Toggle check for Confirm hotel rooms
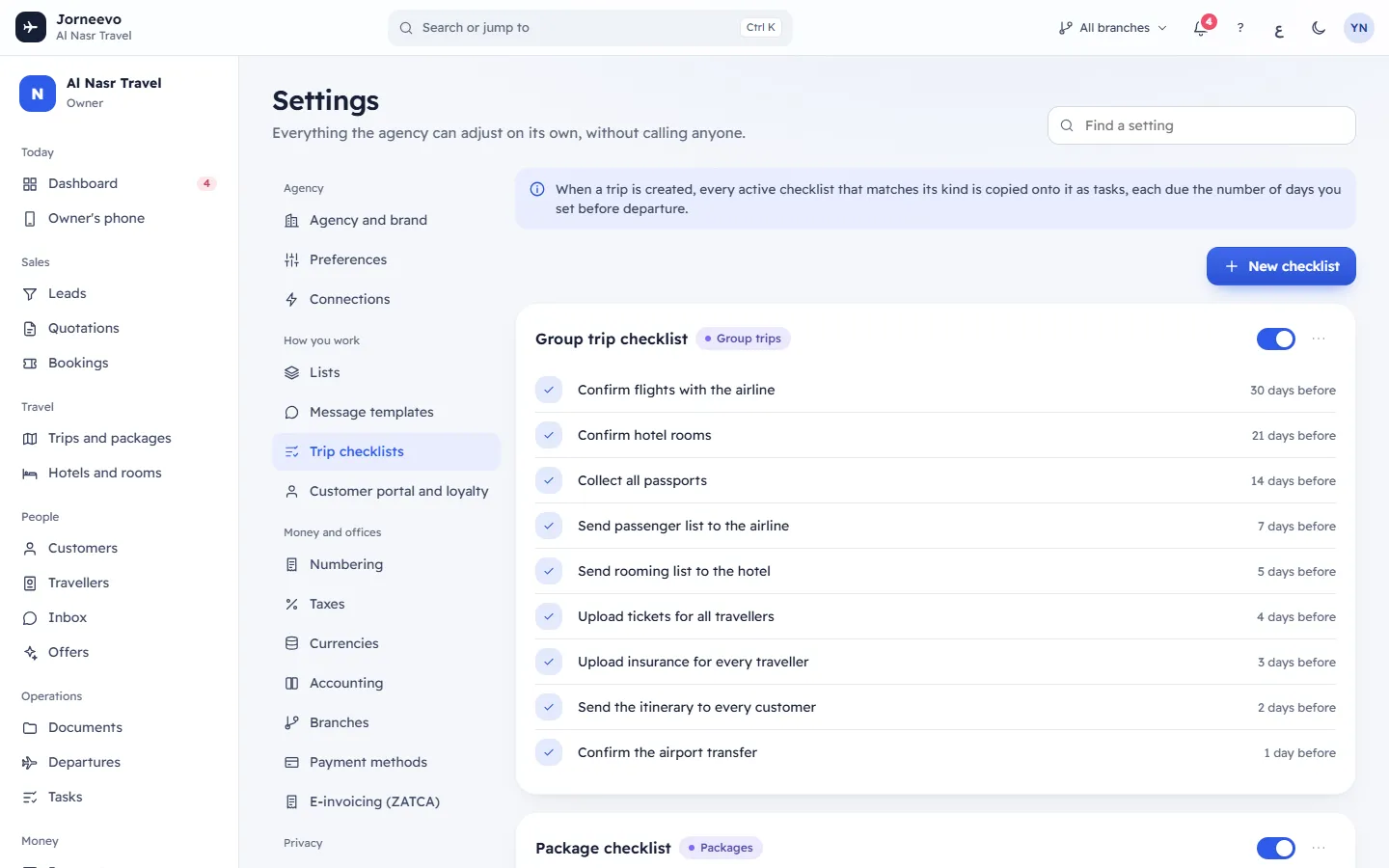Screen dimensions: 1389x868 click(549, 435)
